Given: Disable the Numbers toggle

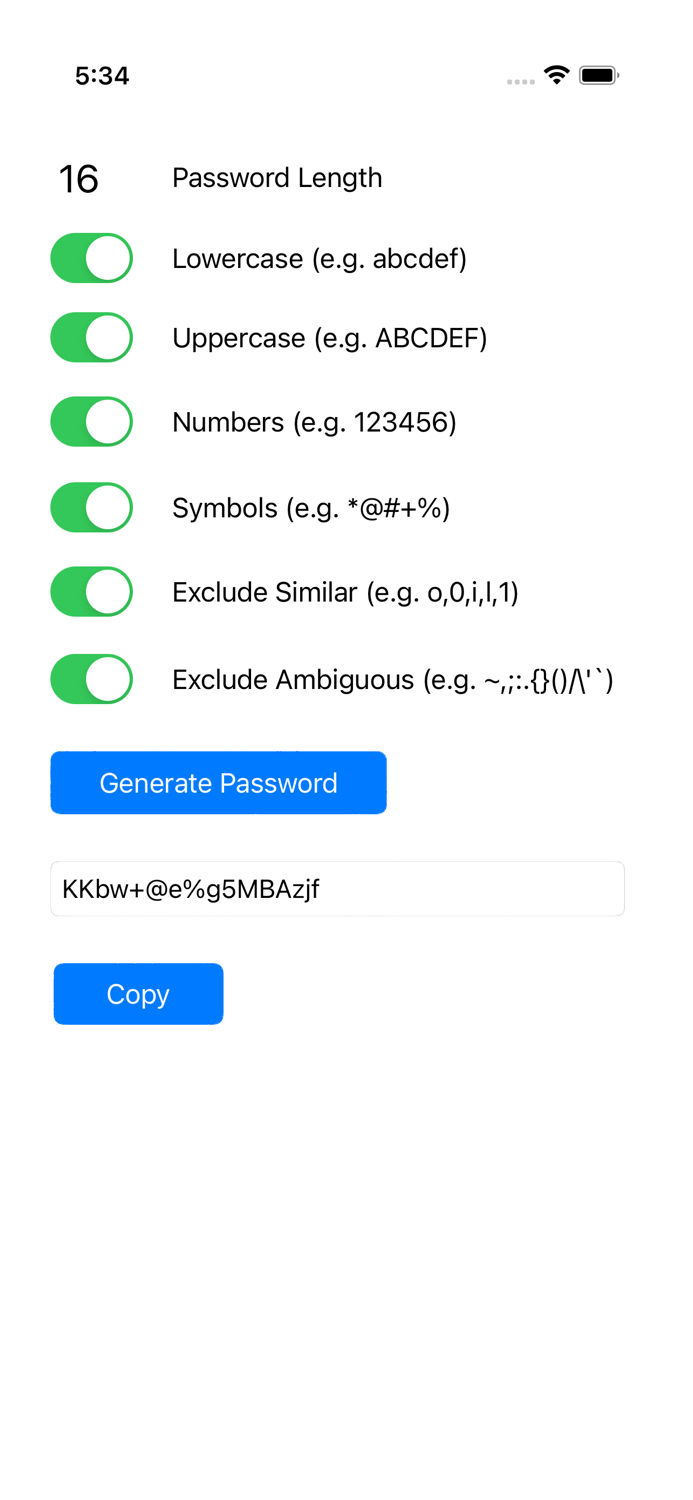Looking at the screenshot, I should (x=91, y=421).
